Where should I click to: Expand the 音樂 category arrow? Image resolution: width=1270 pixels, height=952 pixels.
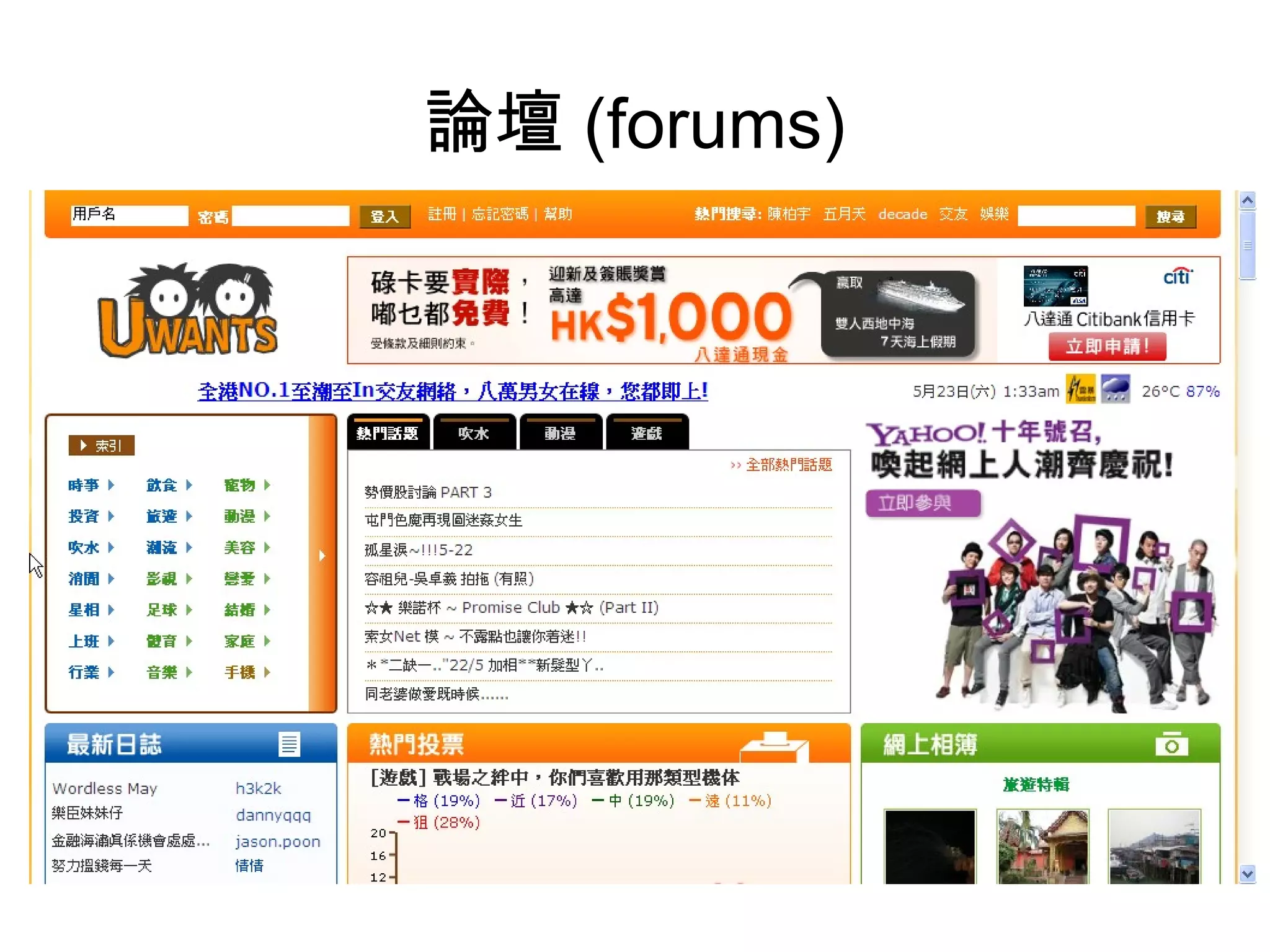pos(189,672)
